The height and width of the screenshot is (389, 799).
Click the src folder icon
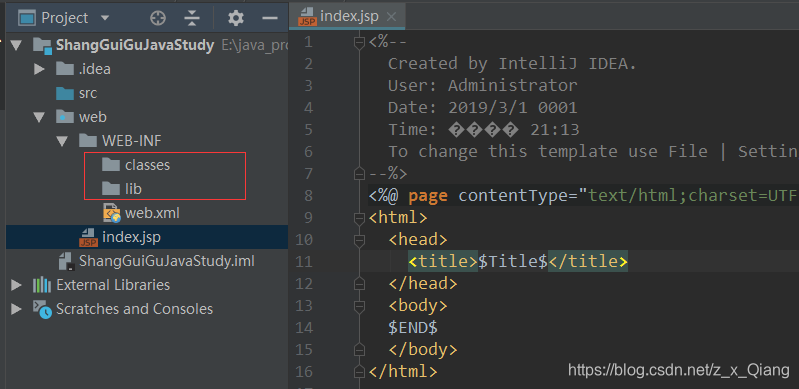[65, 93]
